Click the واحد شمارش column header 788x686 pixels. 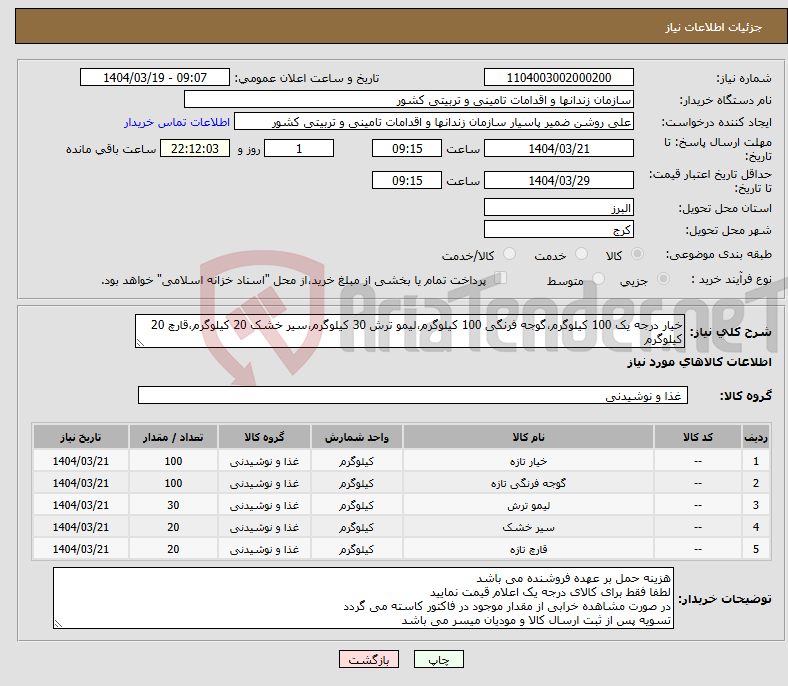pyautogui.click(x=357, y=437)
